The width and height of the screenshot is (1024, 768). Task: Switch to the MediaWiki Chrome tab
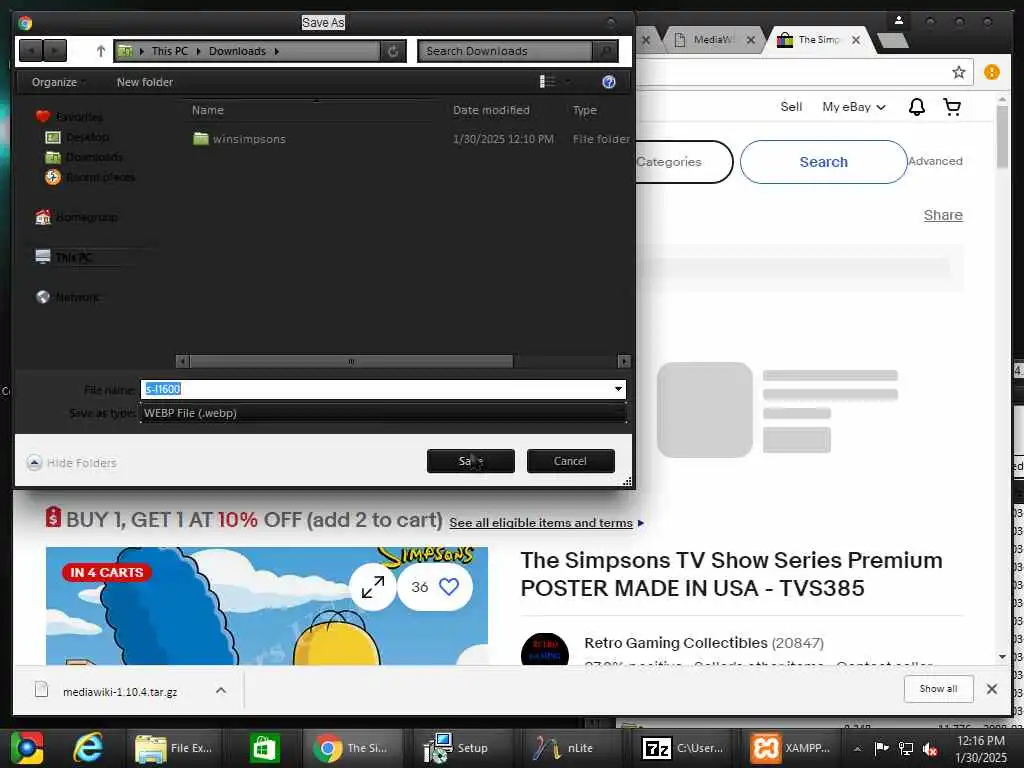pyautogui.click(x=712, y=40)
